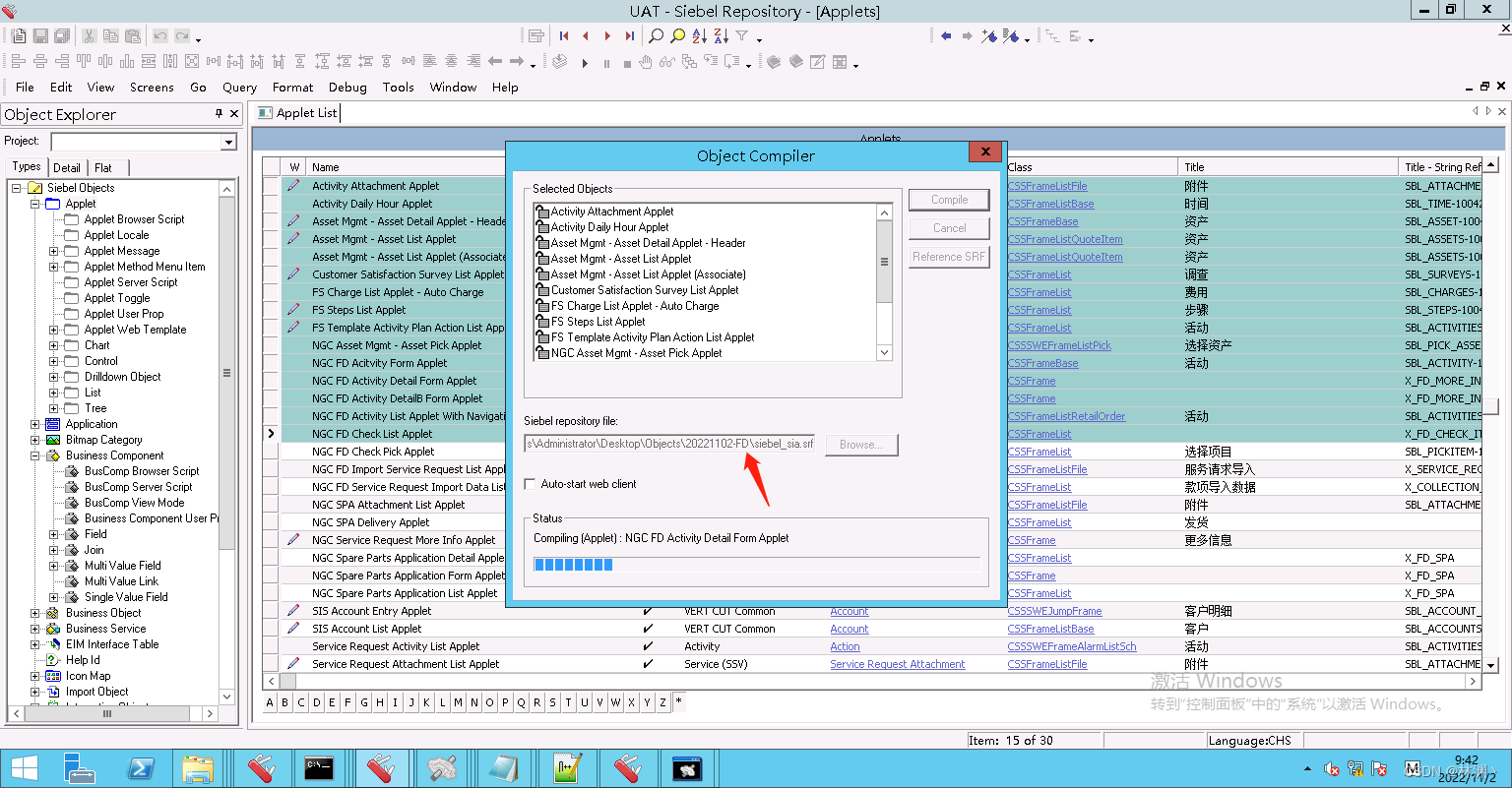Click the Siebel repository file path field
Viewport: 1512px width, 788px height.
[x=669, y=445]
